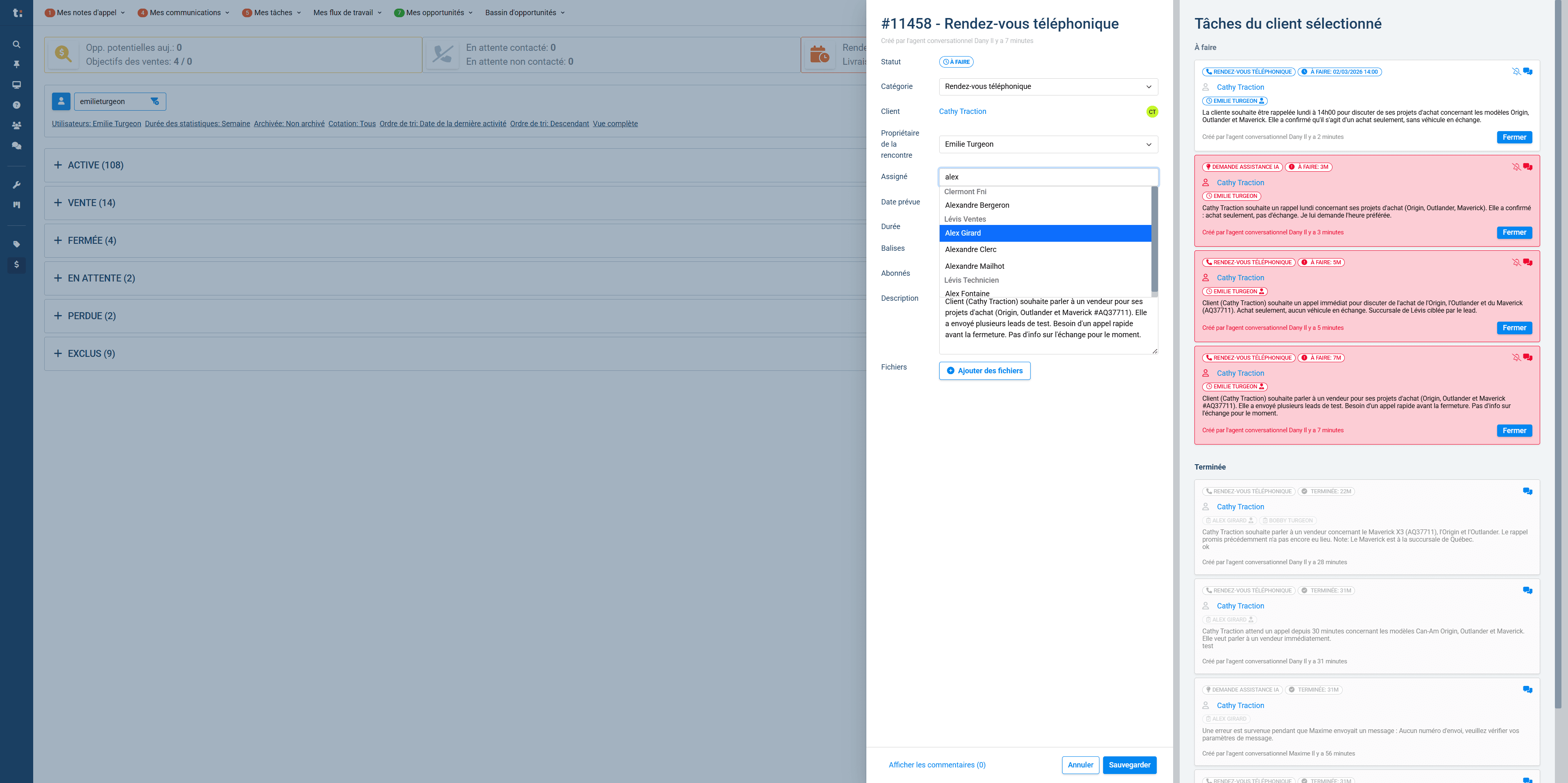Open the search icon in left sidebar

point(16,44)
